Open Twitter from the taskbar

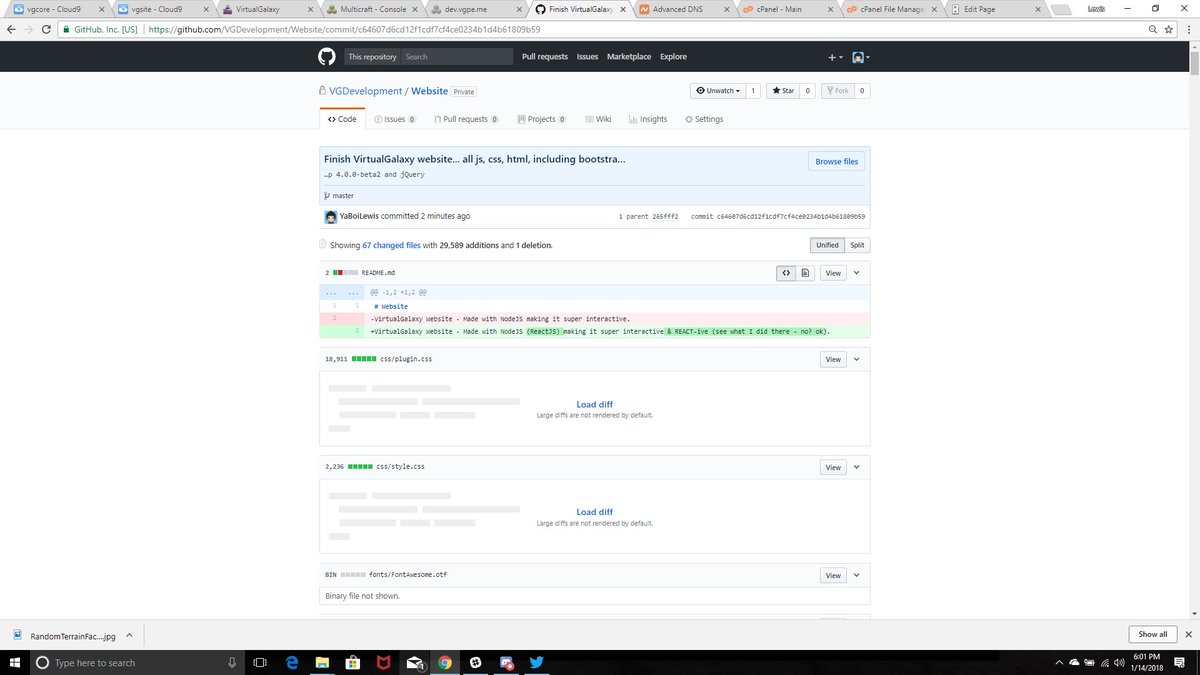(535, 662)
